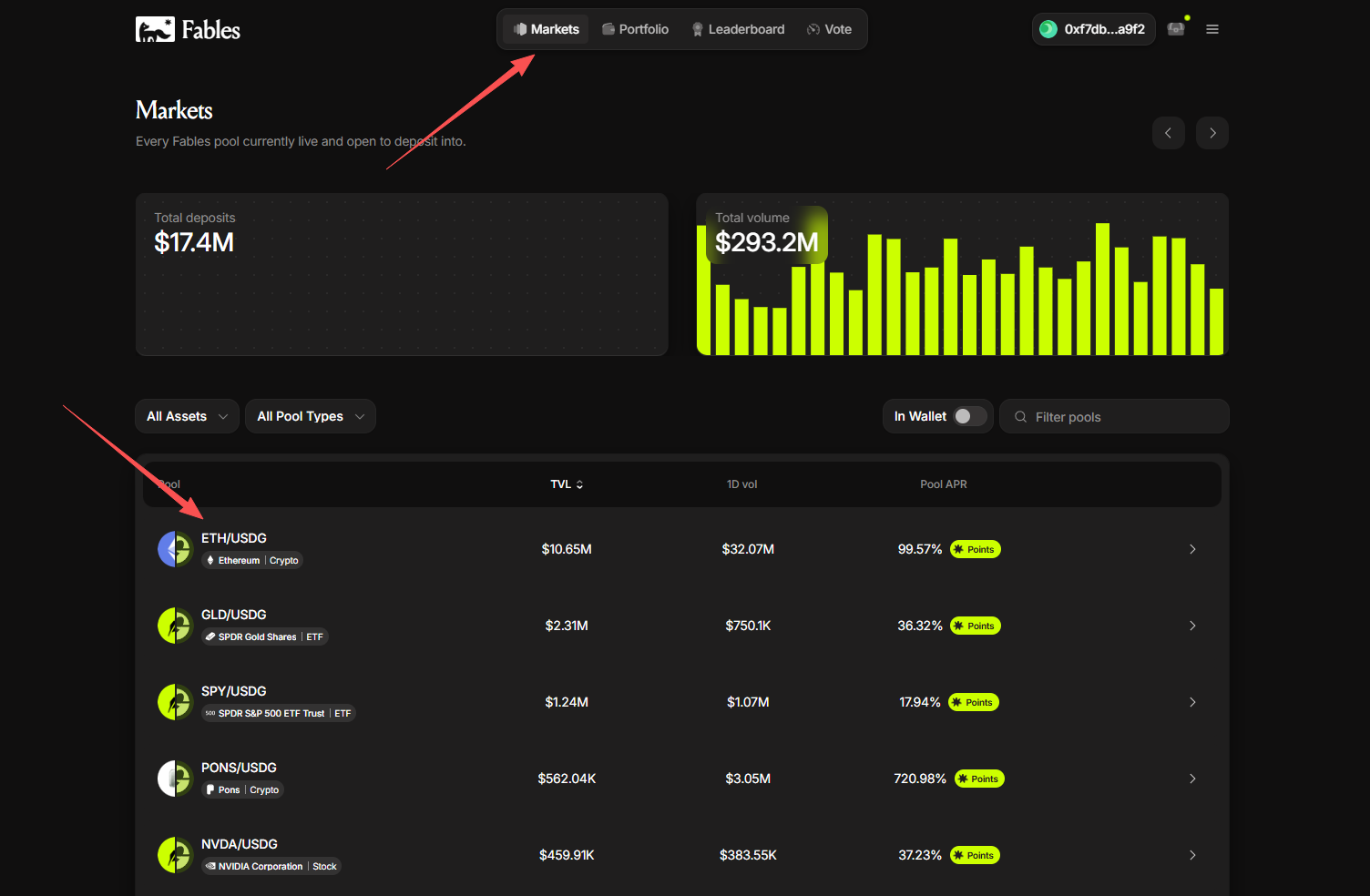This screenshot has width=1370, height=896.
Task: Click the wallet address 0xf7db...a9f2 button
Action: [1094, 29]
